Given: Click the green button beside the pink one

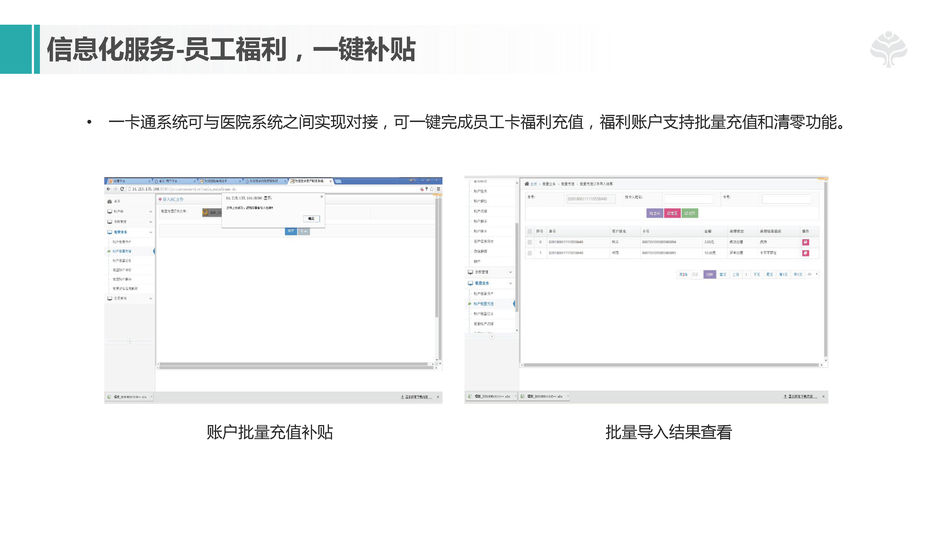Looking at the screenshot, I should coord(690,213).
